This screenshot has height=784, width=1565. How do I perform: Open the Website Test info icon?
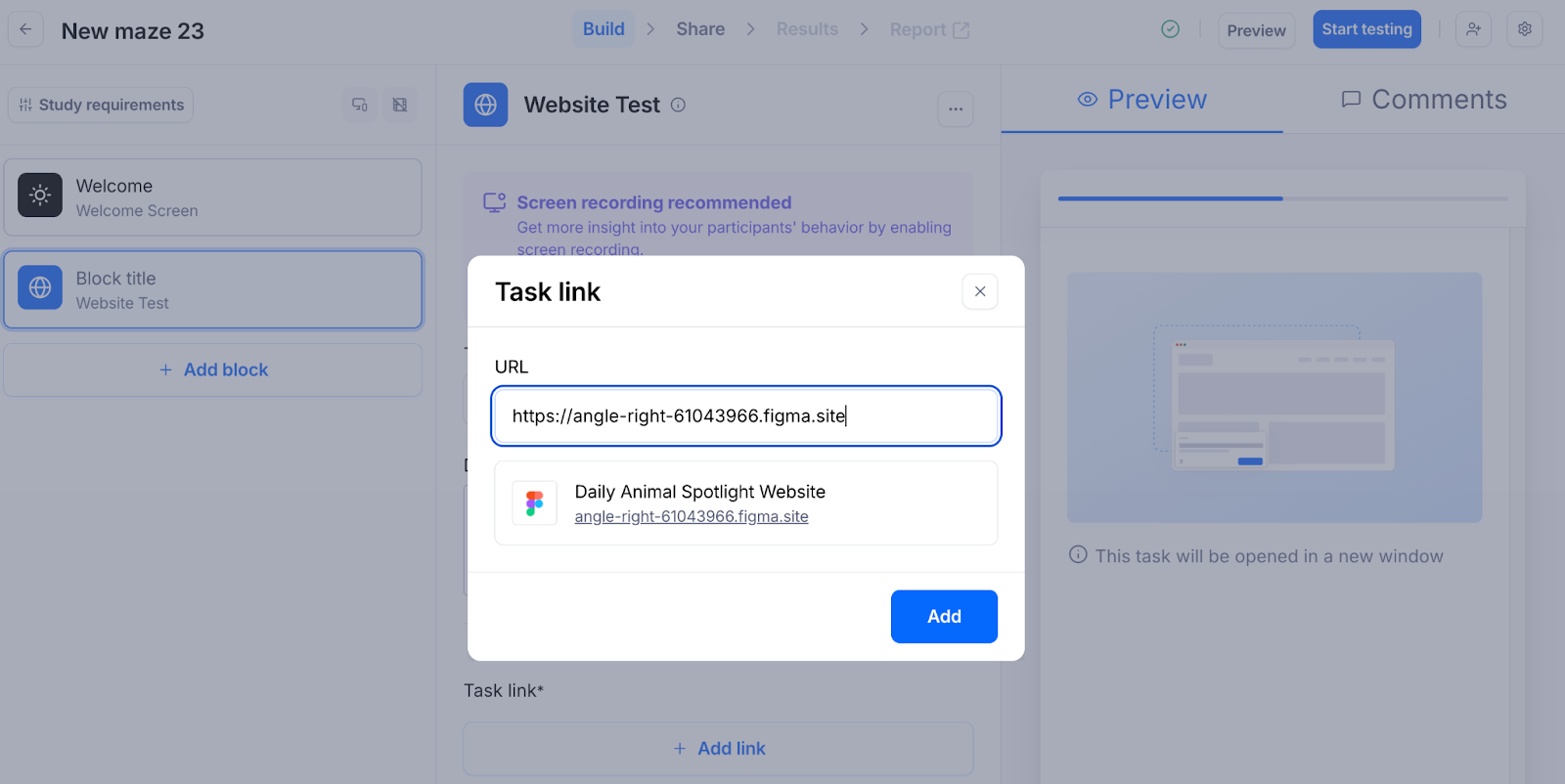(x=678, y=105)
